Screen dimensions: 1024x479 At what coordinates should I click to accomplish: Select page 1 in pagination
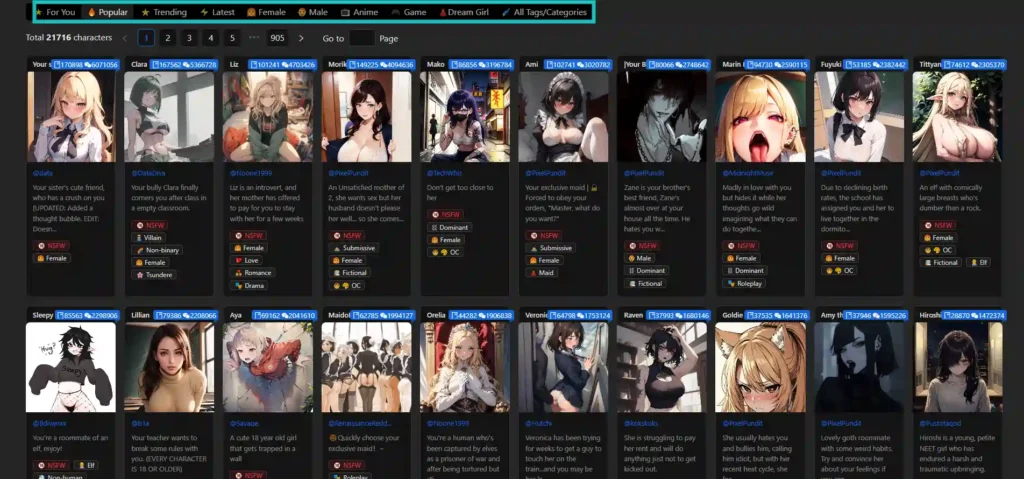coord(146,38)
